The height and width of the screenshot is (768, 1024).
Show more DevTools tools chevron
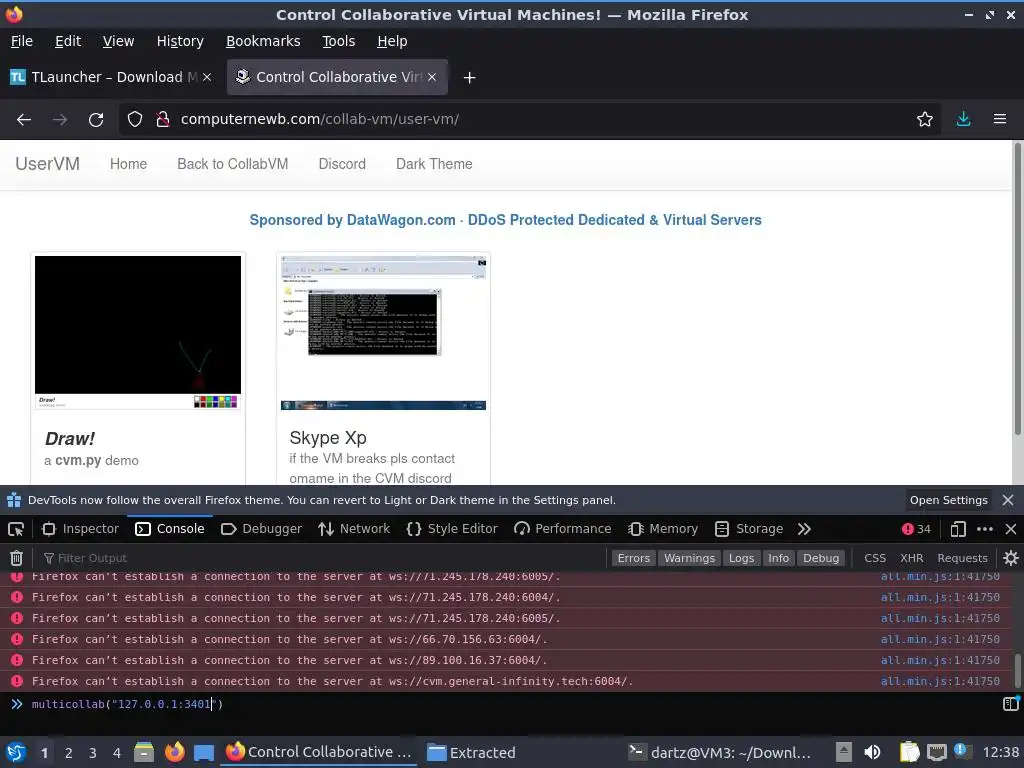(804, 529)
